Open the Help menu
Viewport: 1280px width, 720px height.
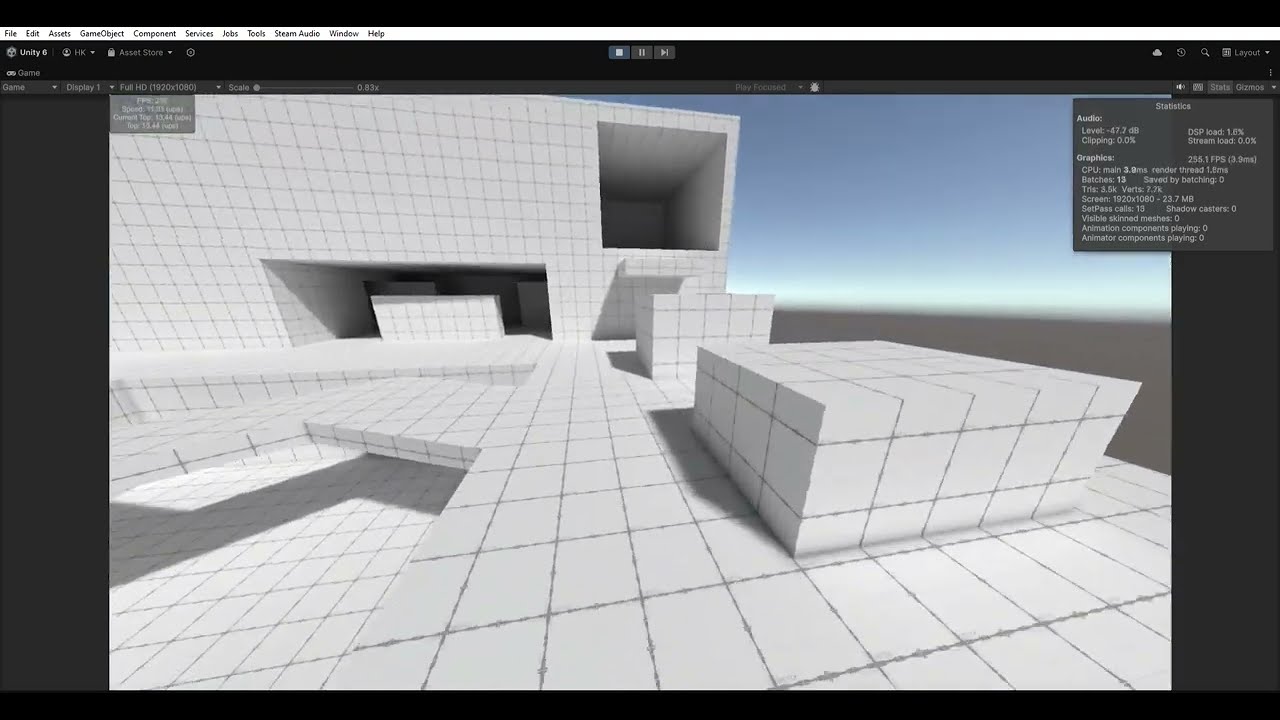tap(376, 33)
